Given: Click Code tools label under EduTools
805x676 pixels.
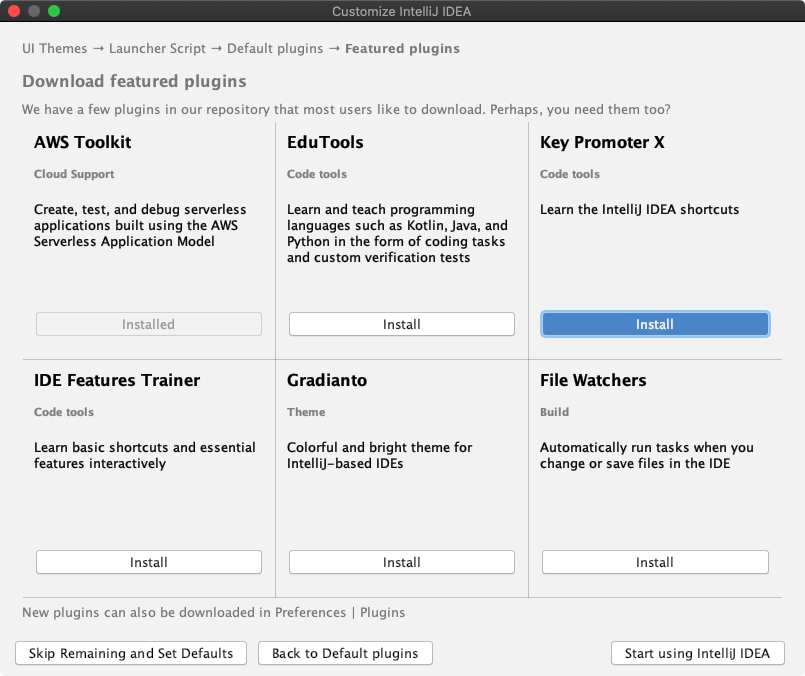Looking at the screenshot, I should [317, 174].
